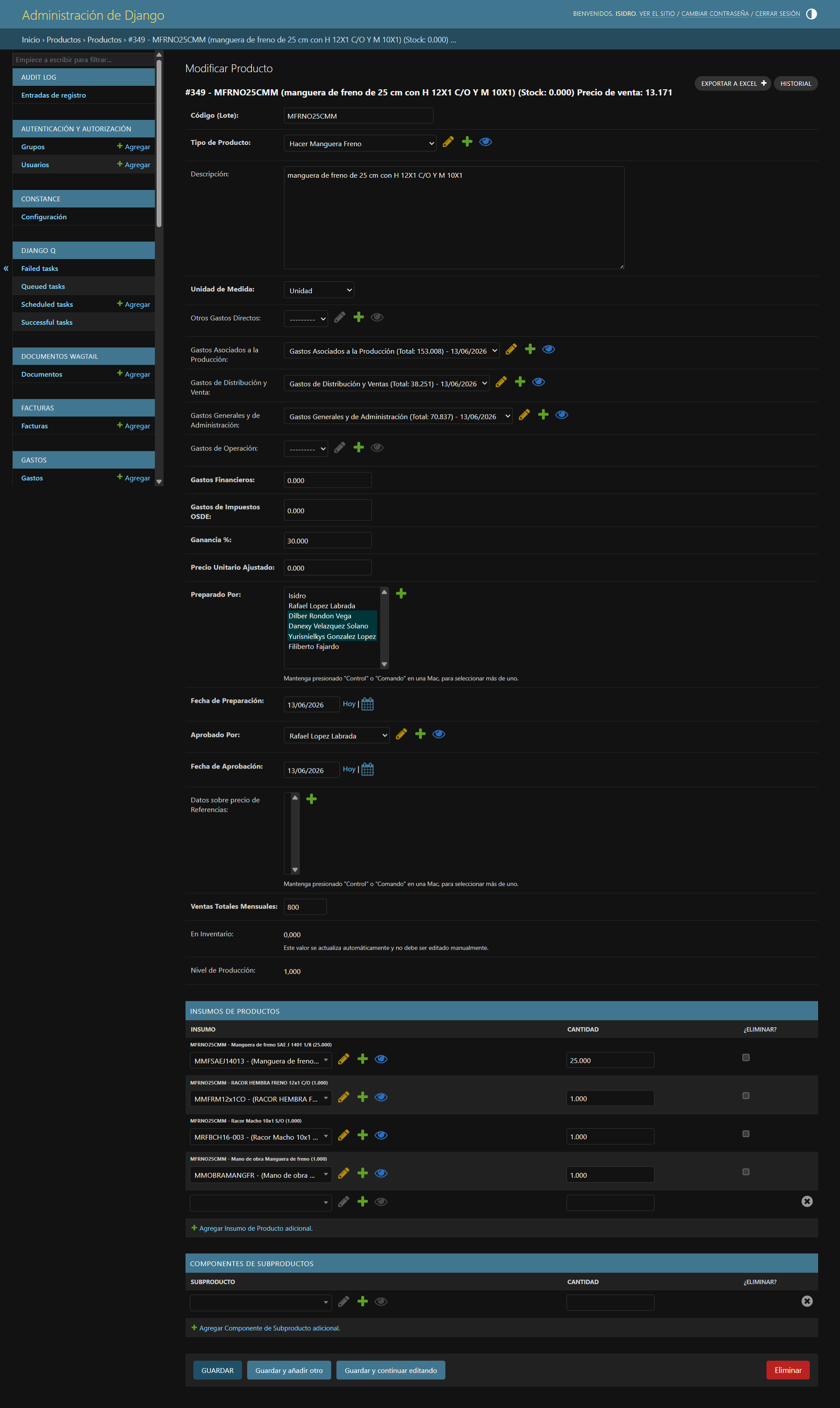
Task: Click the GUARDAR button
Action: (x=217, y=1370)
